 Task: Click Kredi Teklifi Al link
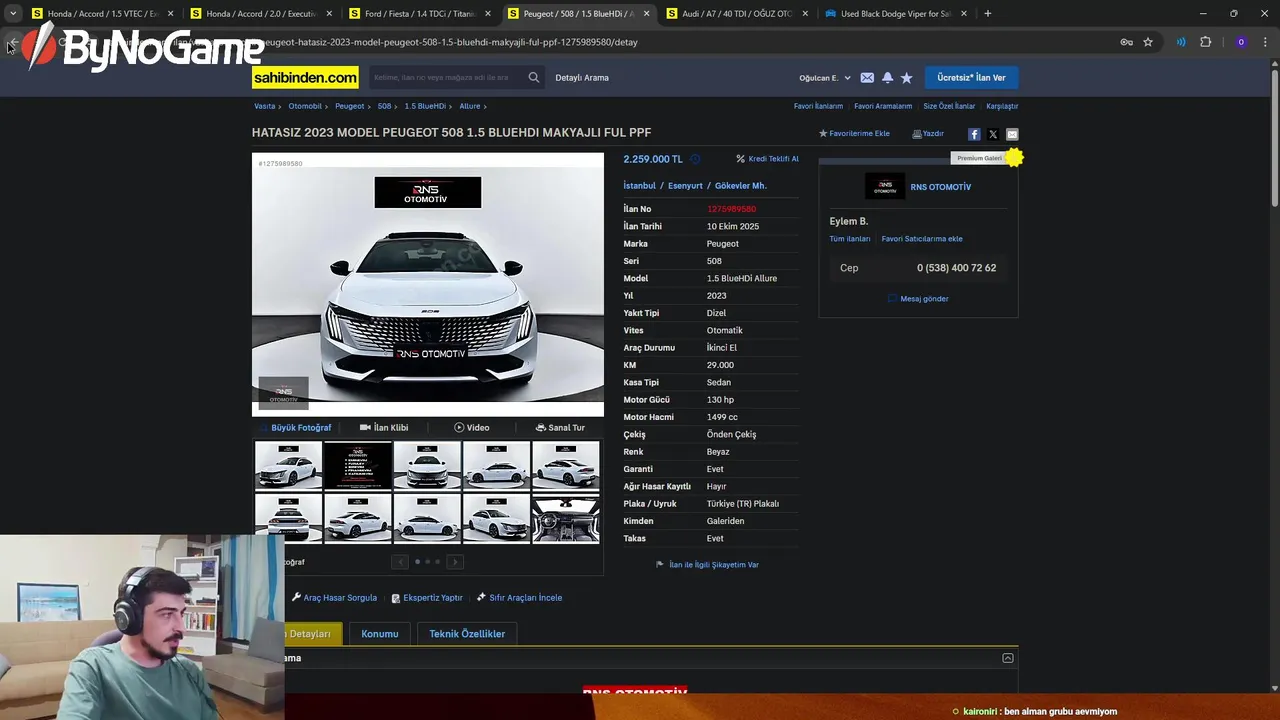(767, 159)
